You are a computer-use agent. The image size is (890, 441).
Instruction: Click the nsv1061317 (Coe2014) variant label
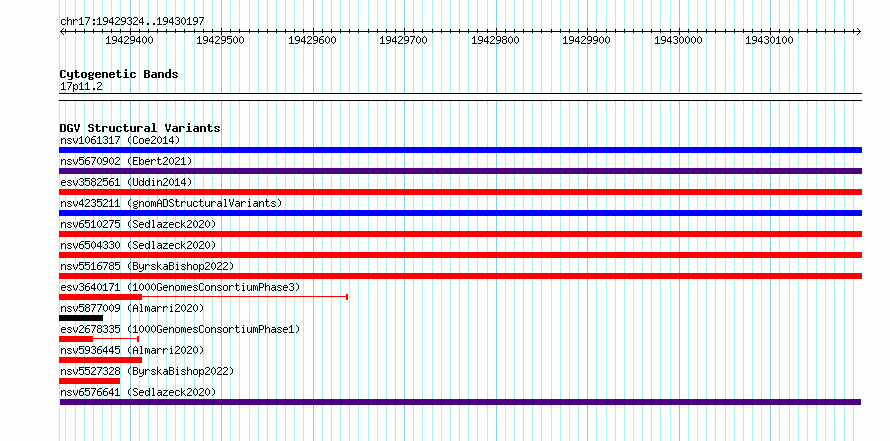(120, 140)
